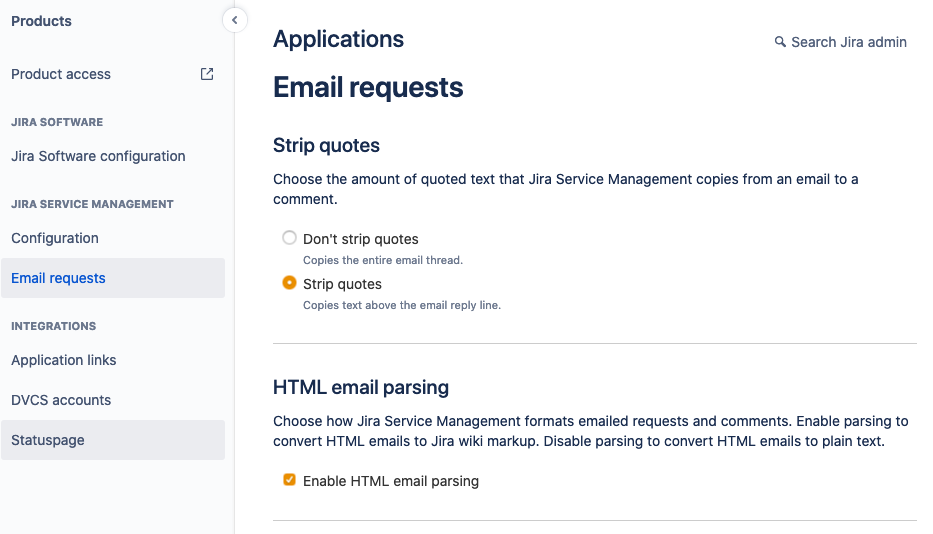Viewport: 933px width, 534px height.
Task: Open Application links under Integrations
Action: 64,360
